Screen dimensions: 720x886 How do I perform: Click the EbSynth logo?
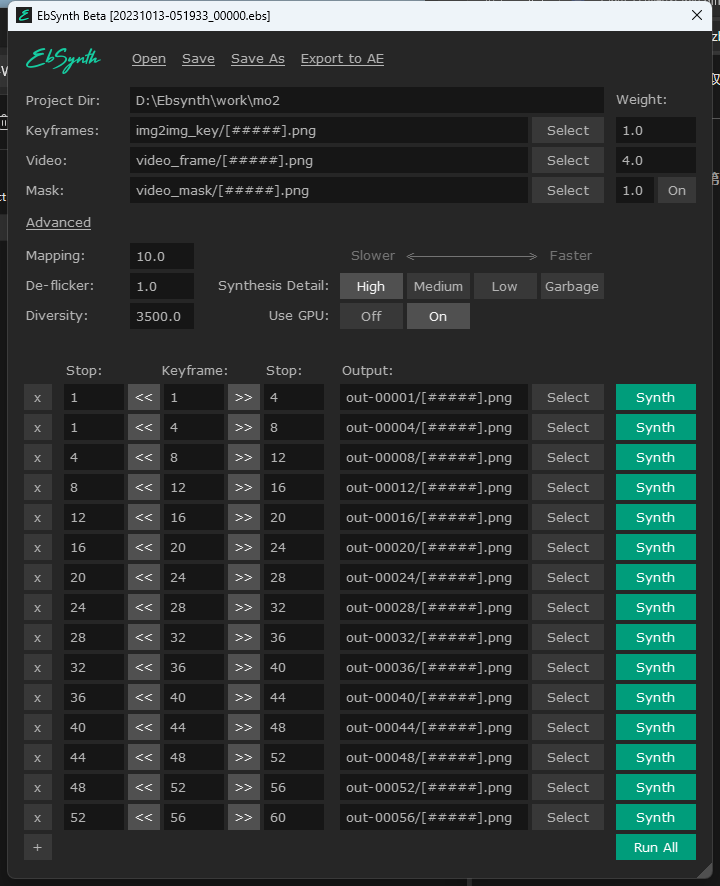(63, 59)
